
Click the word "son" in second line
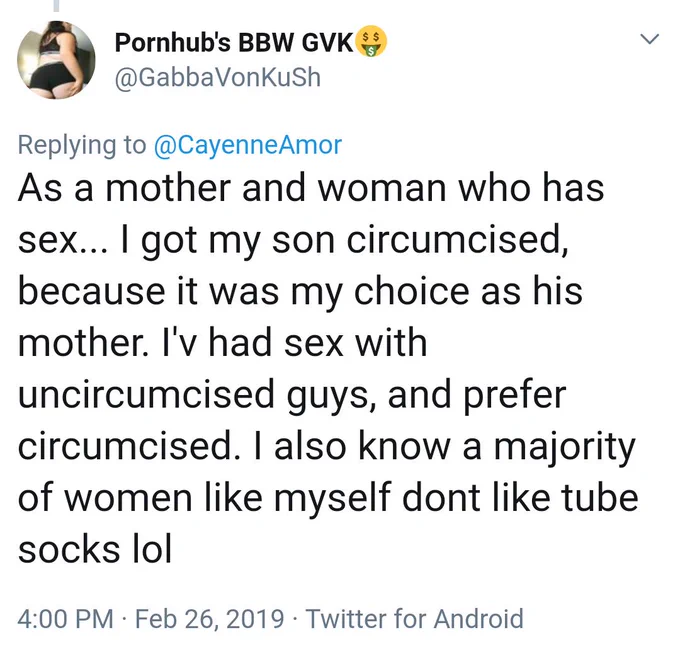pyautogui.click(x=303, y=241)
